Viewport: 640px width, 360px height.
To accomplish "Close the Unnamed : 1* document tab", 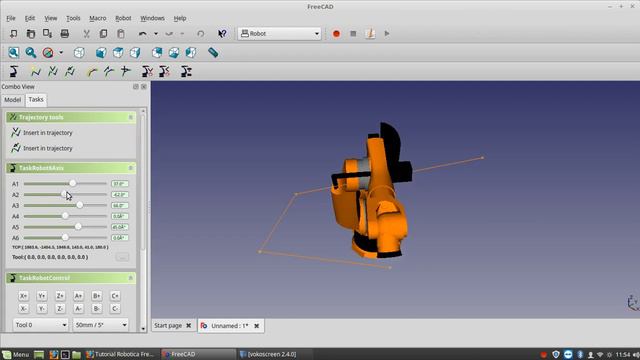I will tap(257, 326).
